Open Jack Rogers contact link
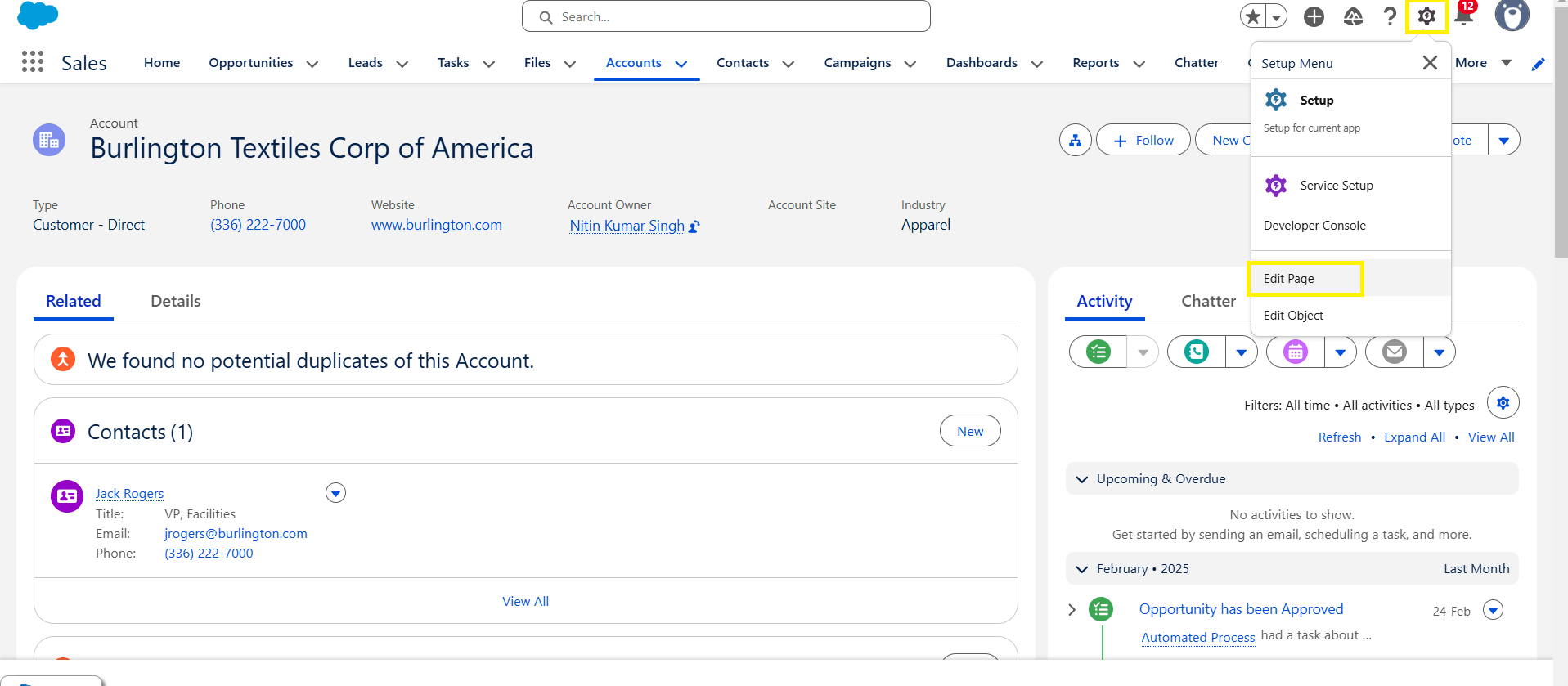The width and height of the screenshot is (1568, 686). tap(129, 493)
